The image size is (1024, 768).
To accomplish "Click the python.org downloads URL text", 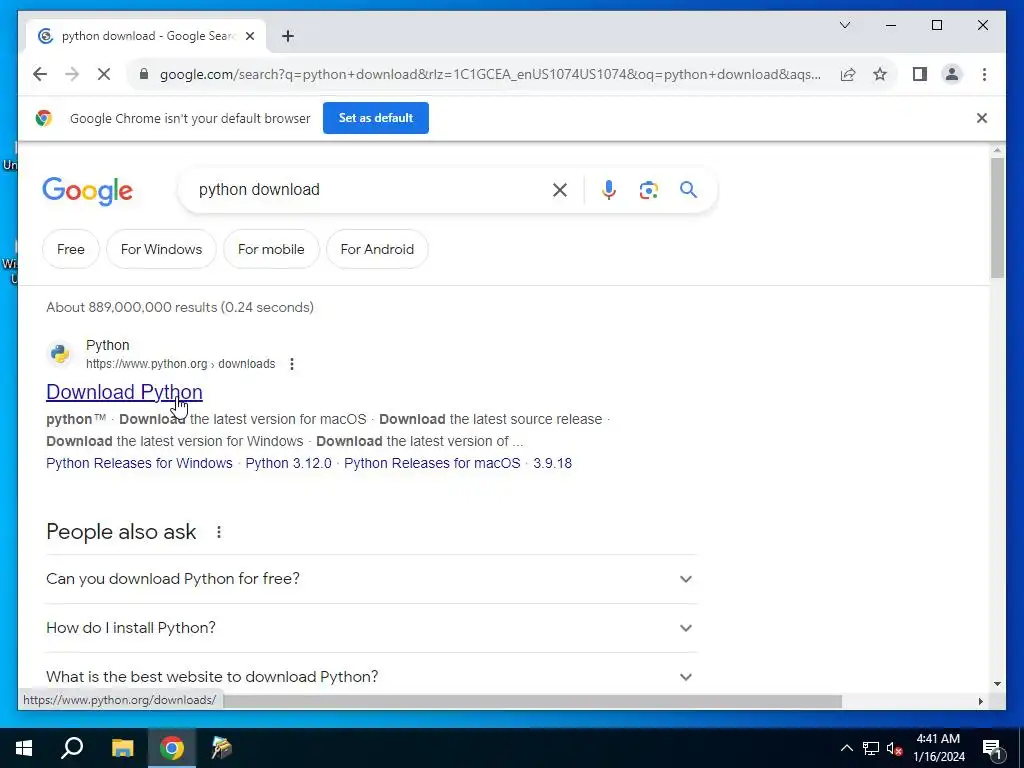I will (180, 364).
